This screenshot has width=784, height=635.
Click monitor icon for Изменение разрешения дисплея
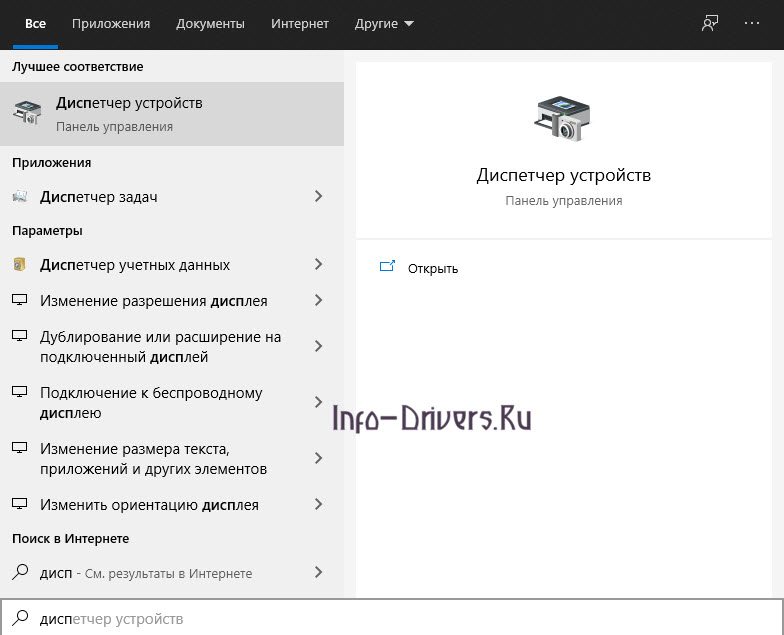[x=20, y=301]
